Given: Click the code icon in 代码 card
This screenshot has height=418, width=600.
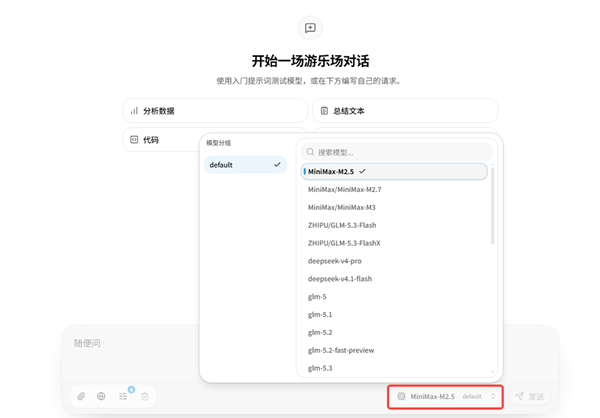Looking at the screenshot, I should click(x=134, y=140).
